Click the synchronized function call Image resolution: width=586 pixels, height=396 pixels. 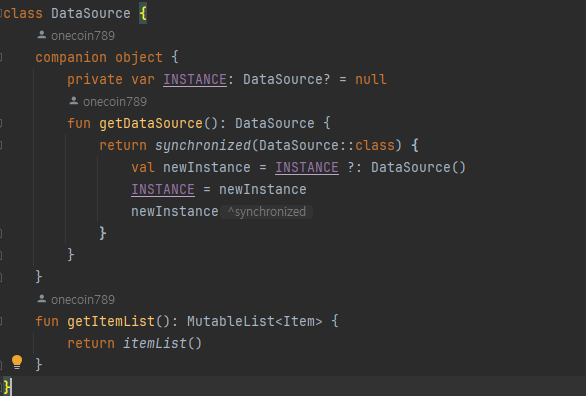click(203, 145)
